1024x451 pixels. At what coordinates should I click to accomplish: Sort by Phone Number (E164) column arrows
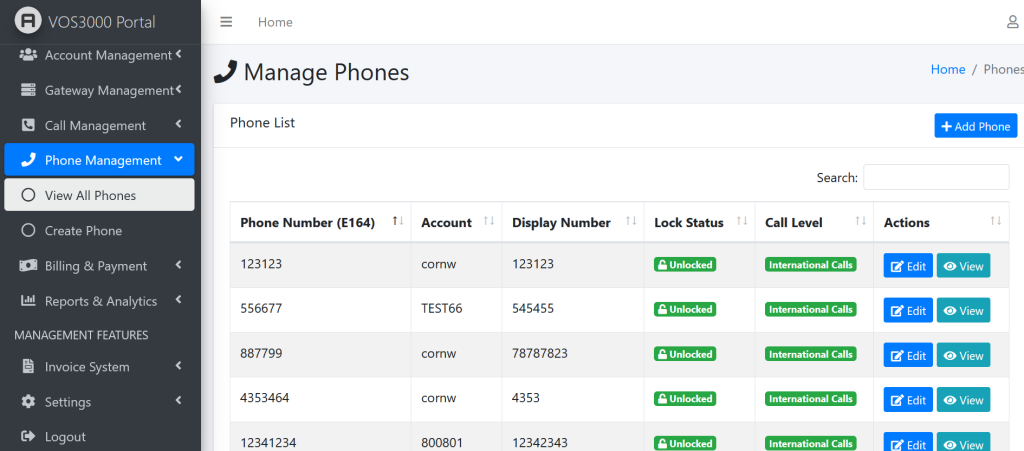398,222
